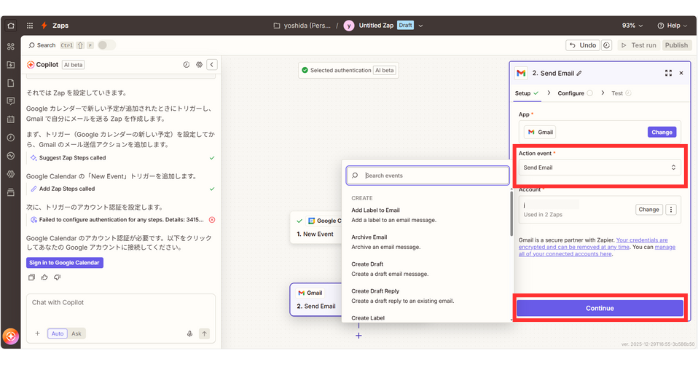Click the Search events input field

(x=427, y=175)
